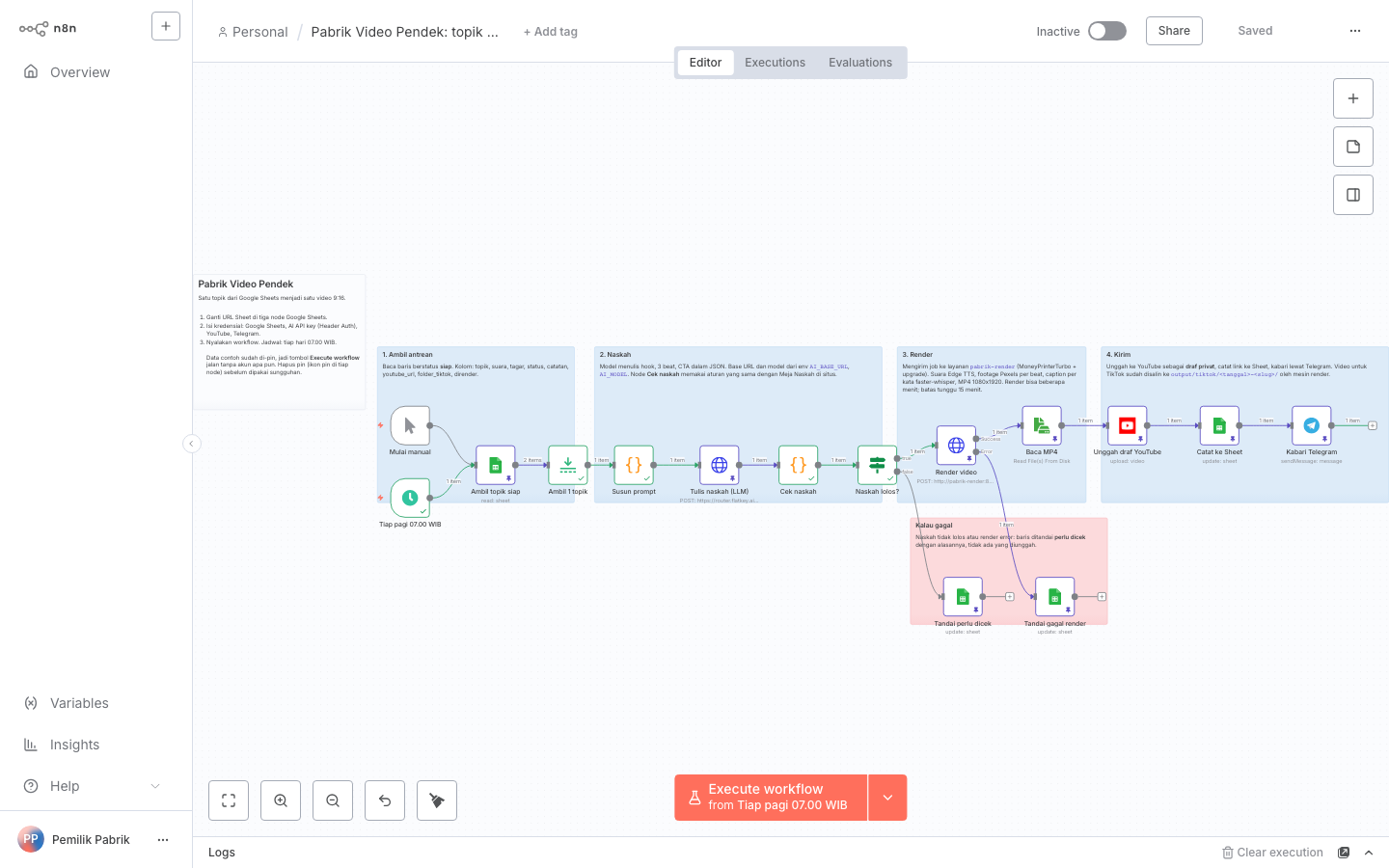Open the Catat ke Sheet node

click(1219, 425)
